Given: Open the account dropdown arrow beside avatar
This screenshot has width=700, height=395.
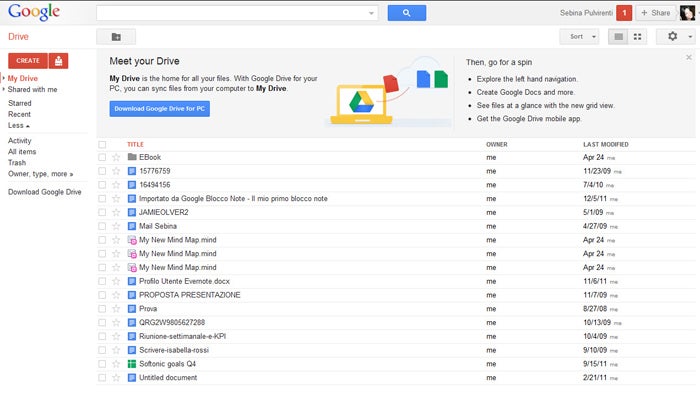Looking at the screenshot, I should (698, 13).
